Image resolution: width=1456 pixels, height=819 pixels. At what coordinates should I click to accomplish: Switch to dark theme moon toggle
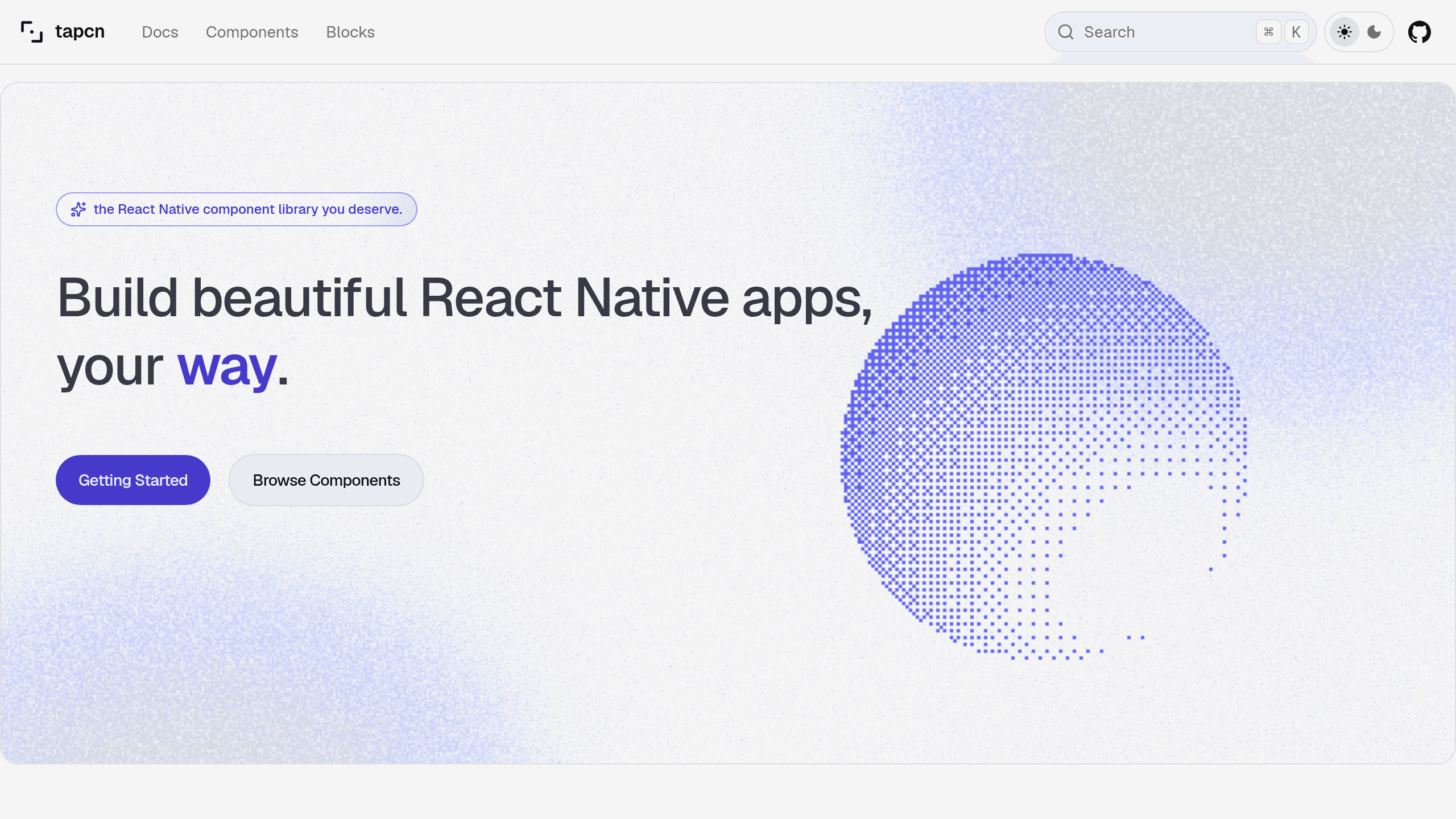(1374, 32)
